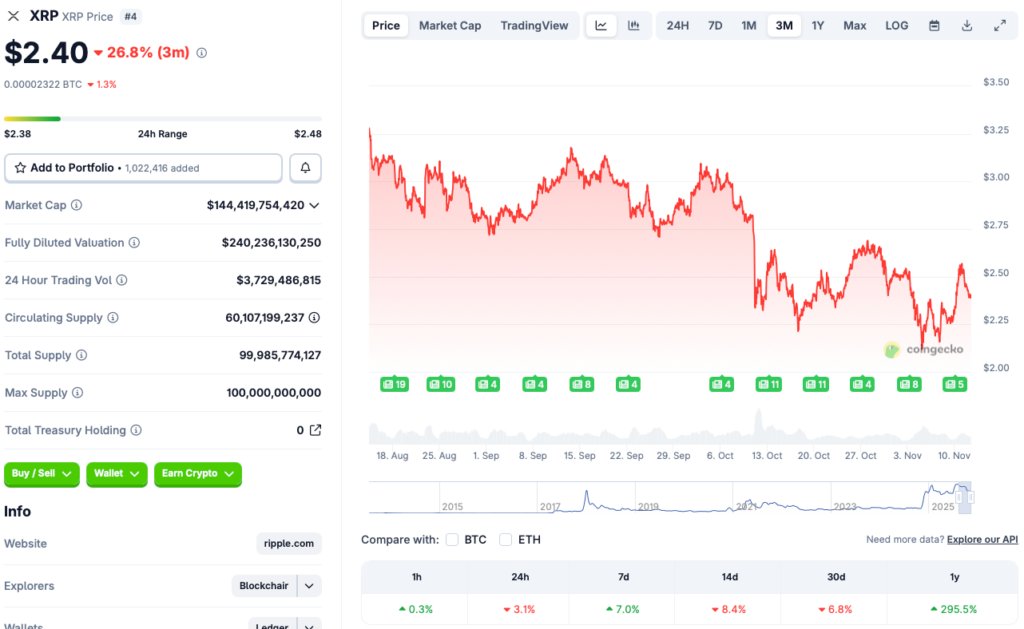Open the date range calendar icon
This screenshot has width=1024, height=629.
coord(934,25)
